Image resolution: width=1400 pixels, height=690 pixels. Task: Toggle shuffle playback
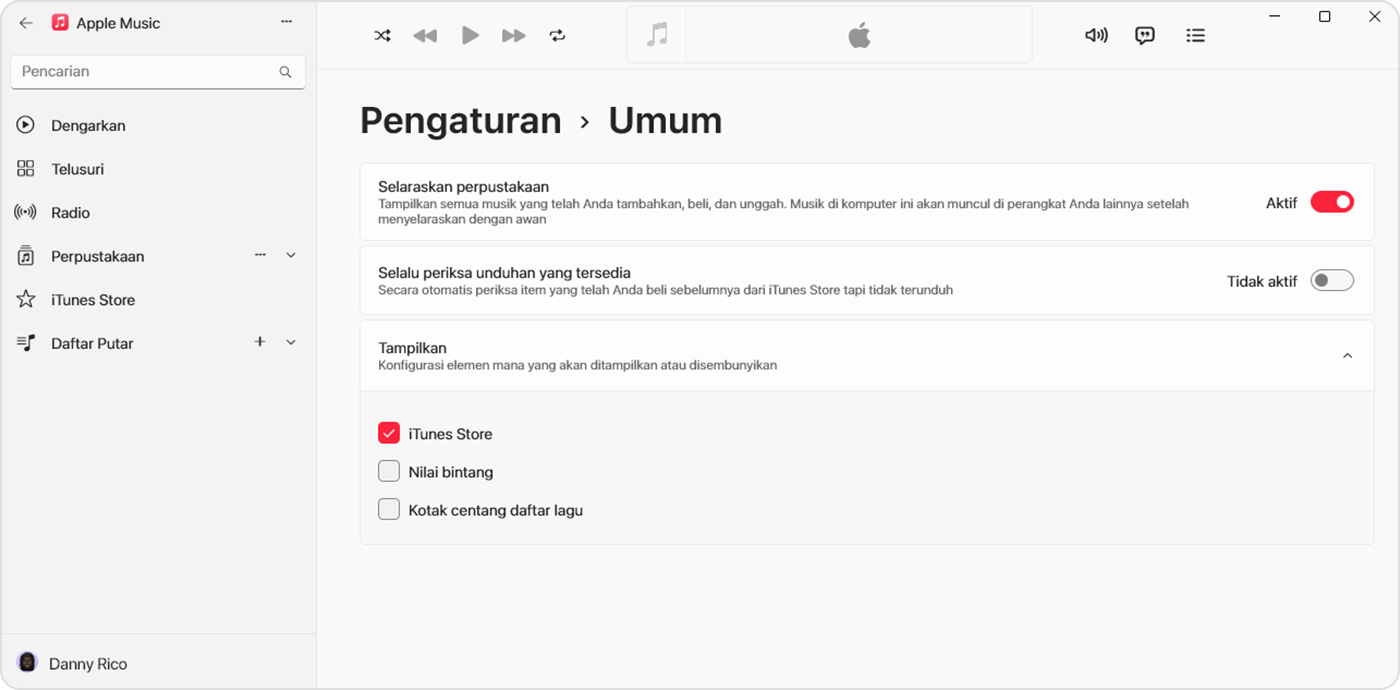click(382, 36)
